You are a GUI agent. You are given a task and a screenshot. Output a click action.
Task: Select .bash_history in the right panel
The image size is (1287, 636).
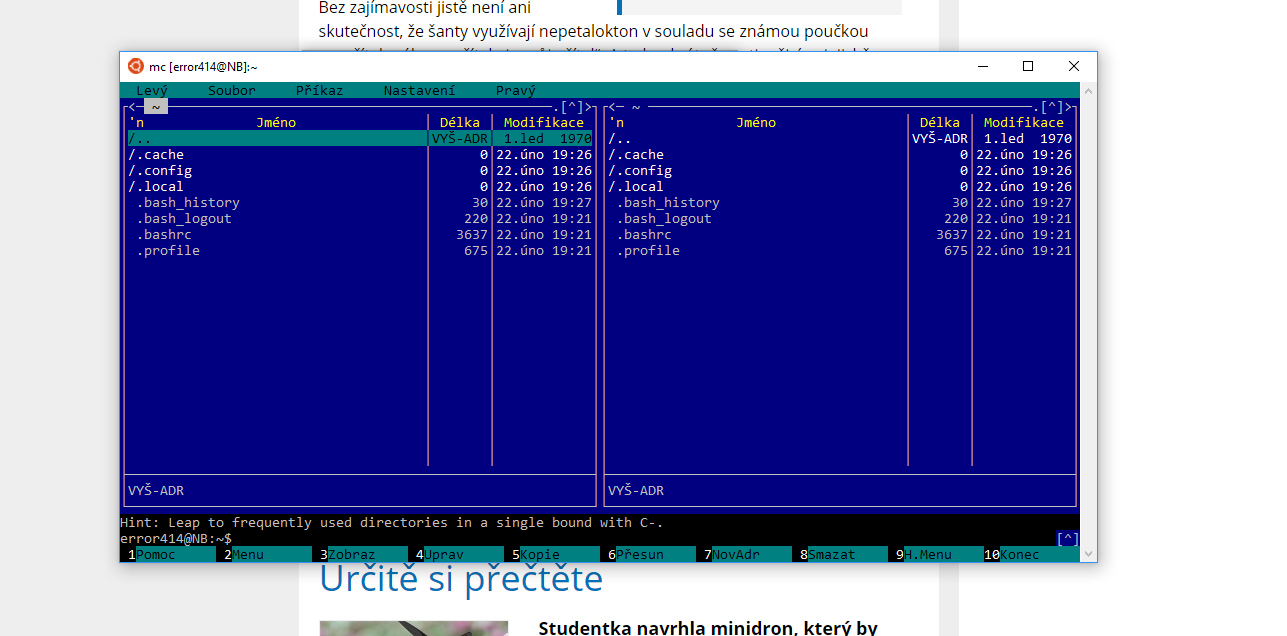(840, 202)
